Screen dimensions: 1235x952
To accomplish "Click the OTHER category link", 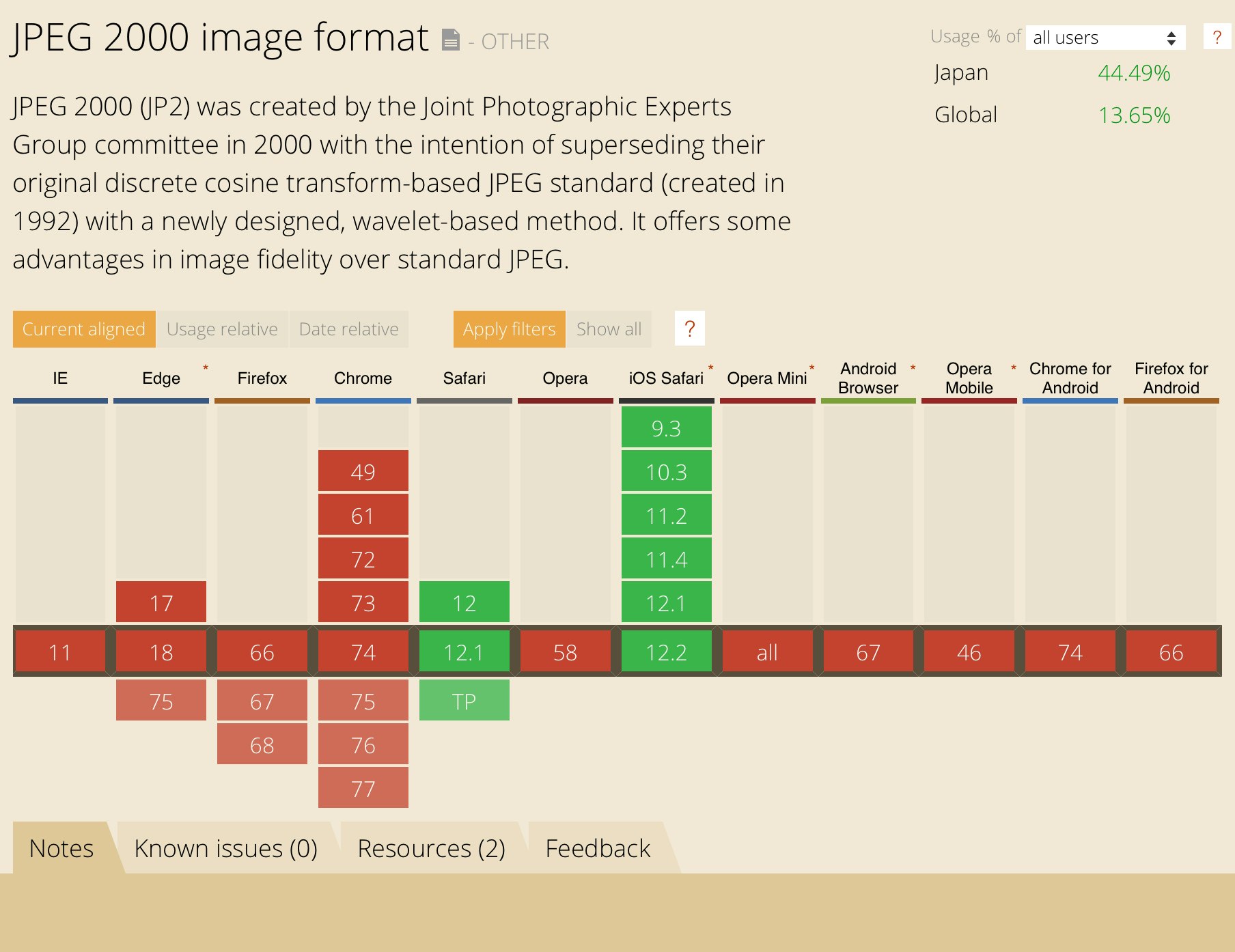I will point(515,42).
